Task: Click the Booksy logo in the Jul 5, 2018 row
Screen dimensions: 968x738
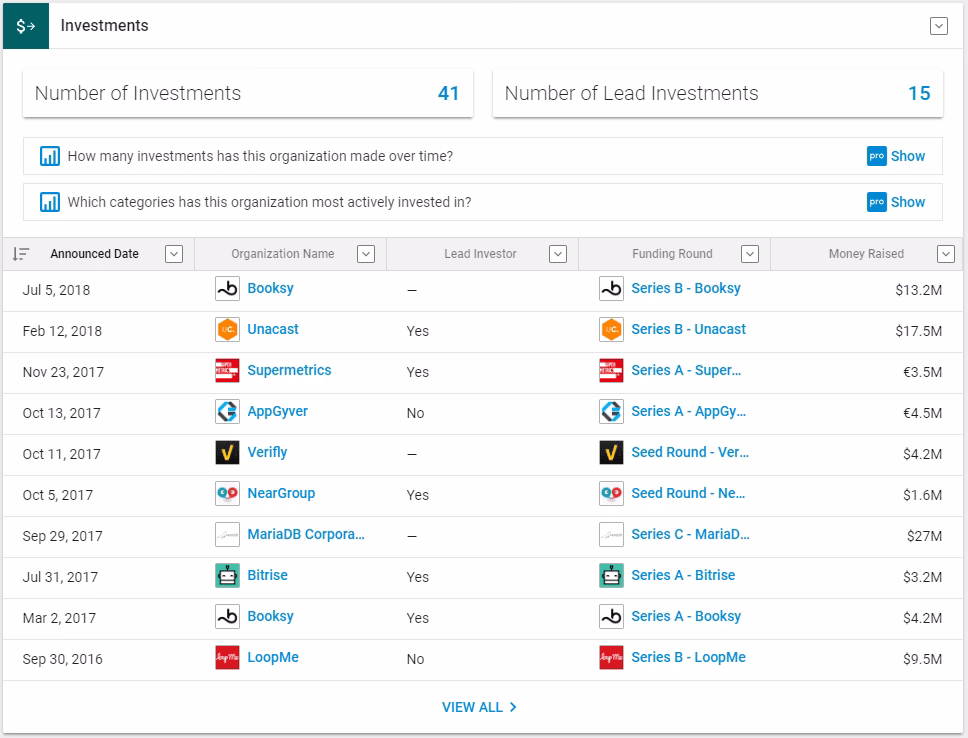Action: click(x=227, y=288)
